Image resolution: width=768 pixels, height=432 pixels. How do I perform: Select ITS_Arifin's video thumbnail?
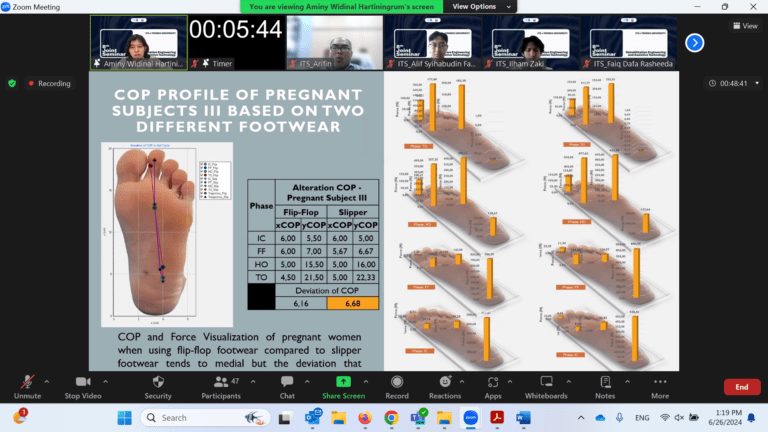pos(333,42)
